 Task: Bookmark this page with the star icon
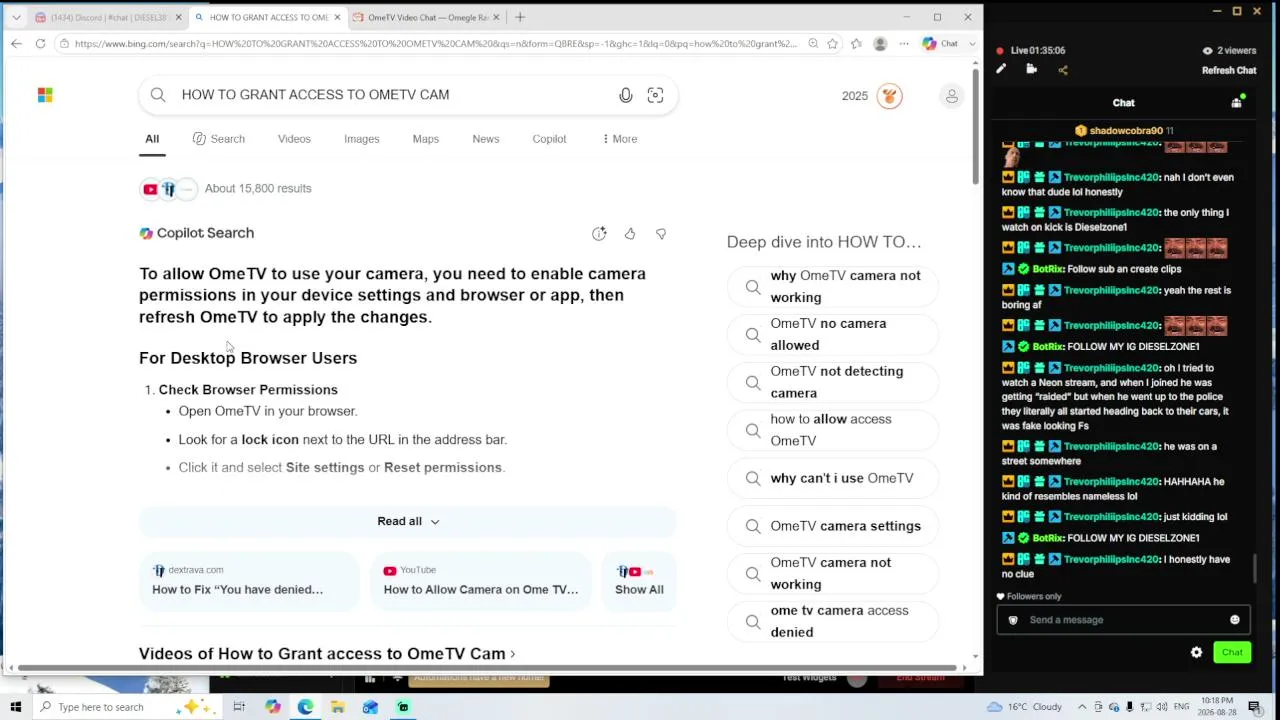click(832, 44)
